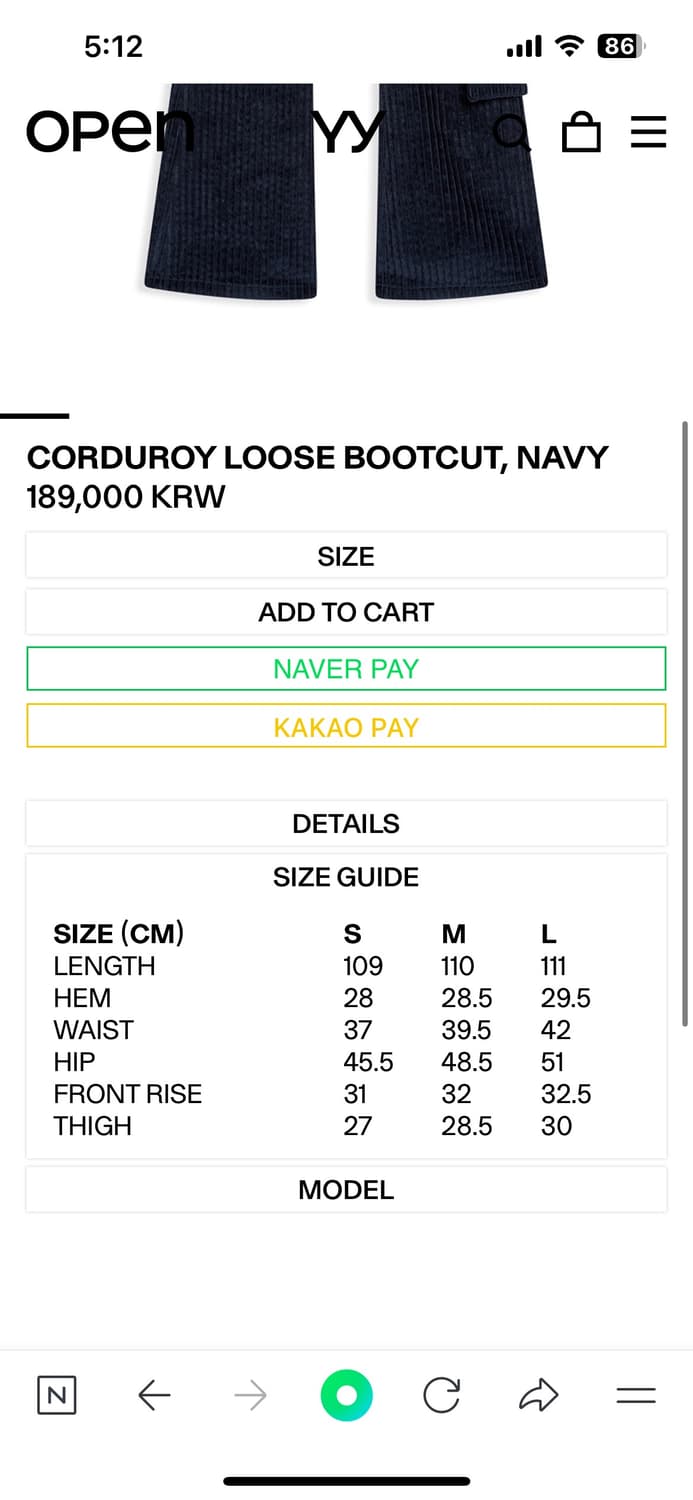Image resolution: width=693 pixels, height=1500 pixels.
Task: Open browser bottom menu lines icon
Action: click(635, 1395)
